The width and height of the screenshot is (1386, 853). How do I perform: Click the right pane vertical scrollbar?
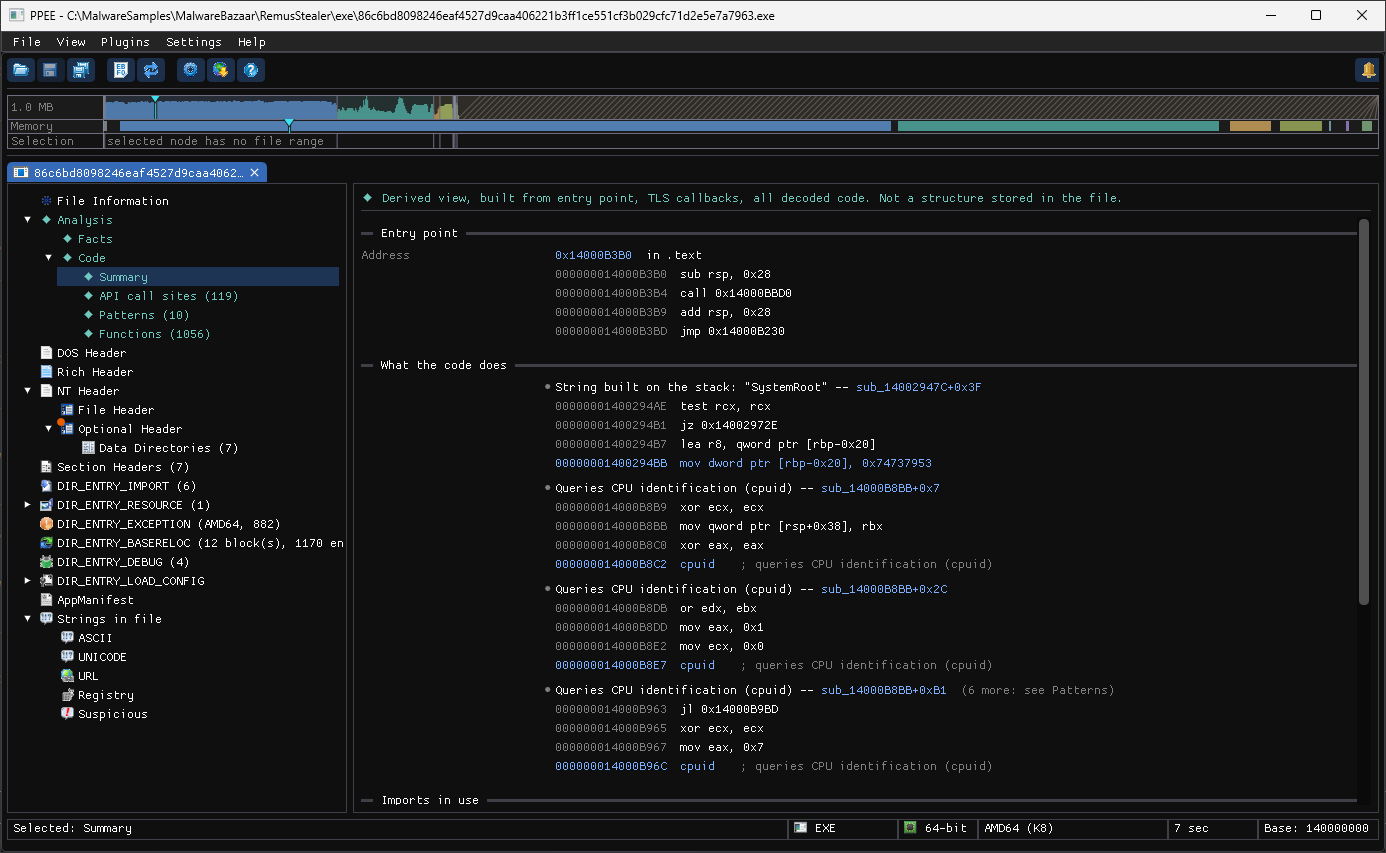pos(1364,412)
